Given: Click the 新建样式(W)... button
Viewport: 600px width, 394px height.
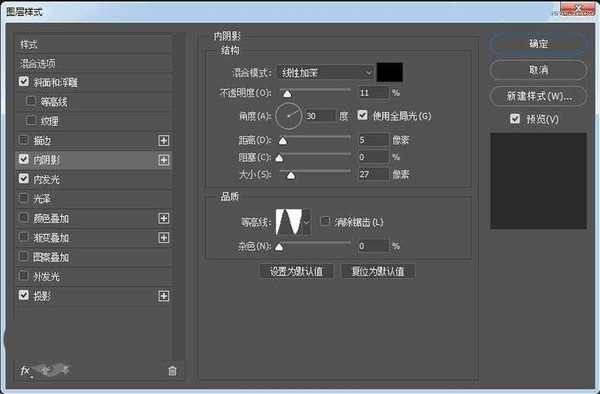Looking at the screenshot, I should coord(538,96).
